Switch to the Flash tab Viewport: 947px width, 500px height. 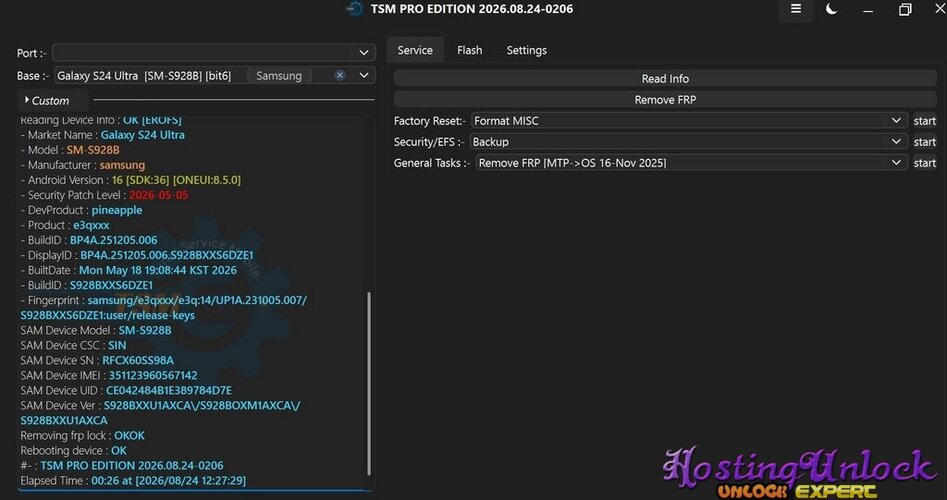click(469, 50)
